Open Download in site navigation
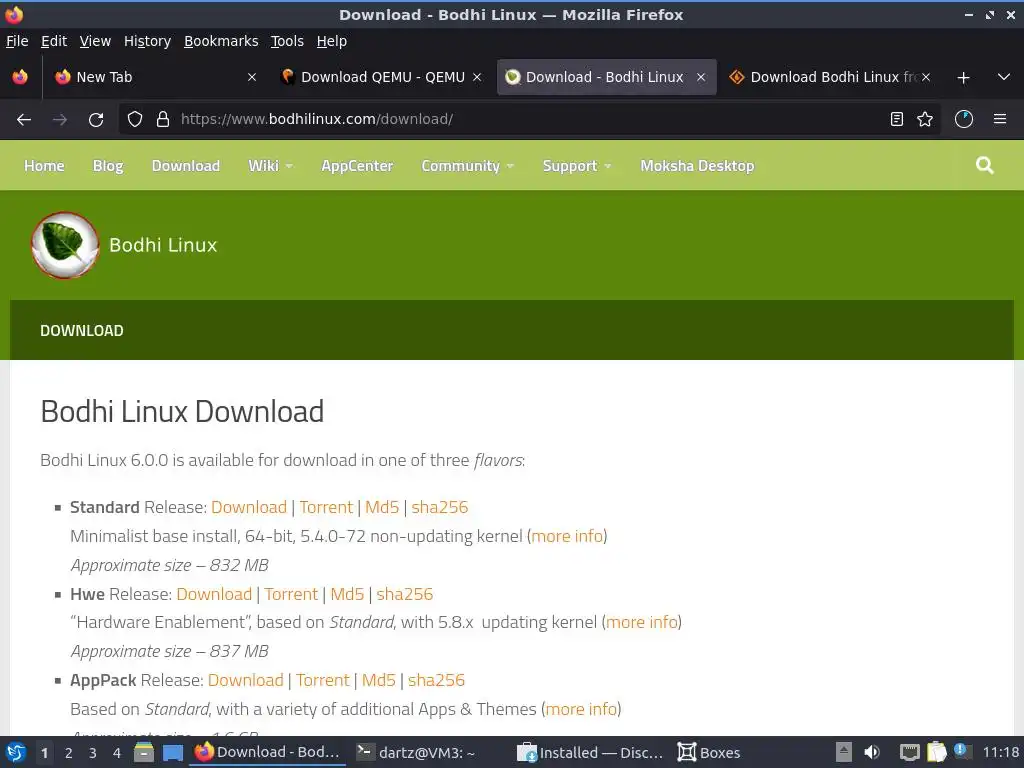Screen dimensions: 1024x768 pos(185,166)
